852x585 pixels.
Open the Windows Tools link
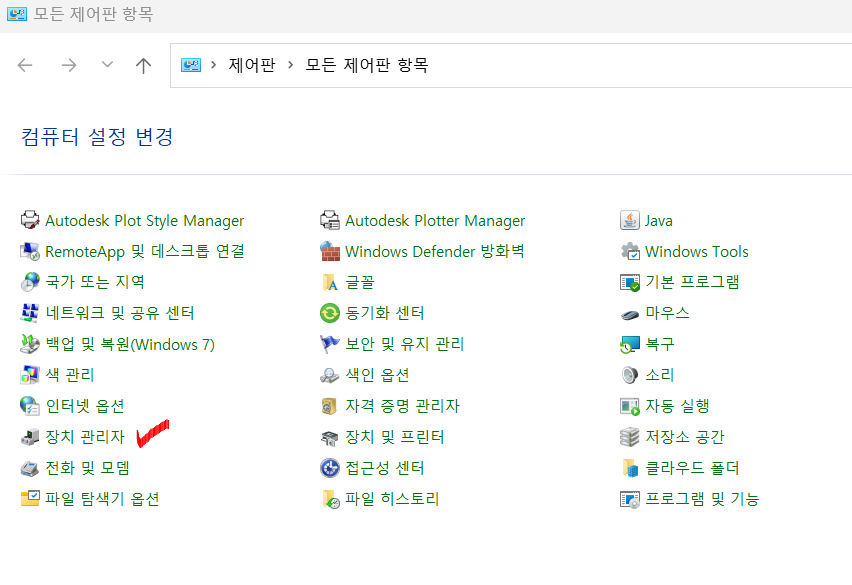click(697, 251)
